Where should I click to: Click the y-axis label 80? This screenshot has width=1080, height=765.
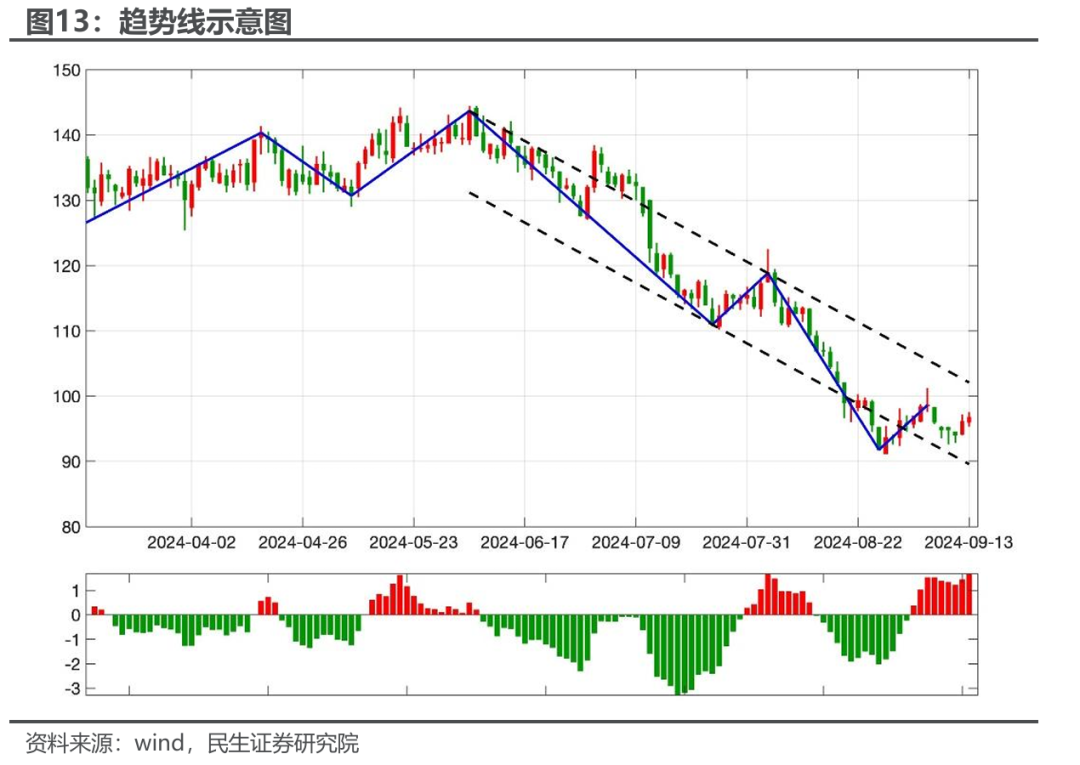71,527
